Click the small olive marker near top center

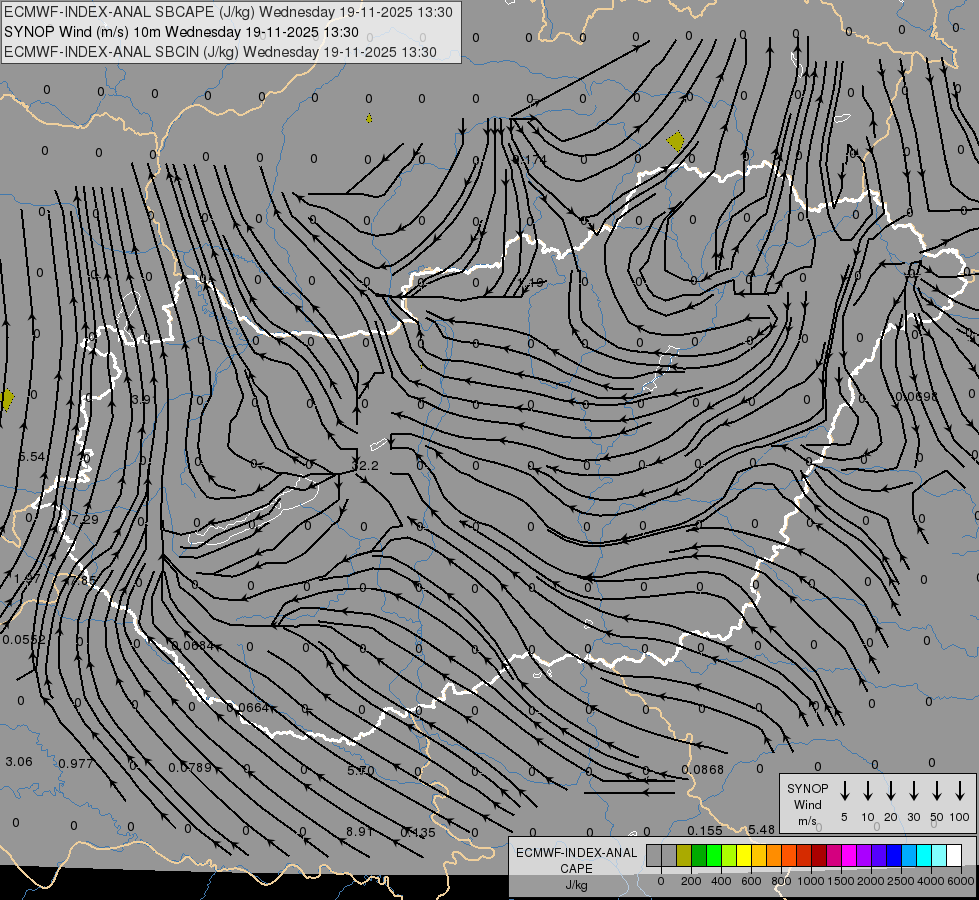pos(369,118)
